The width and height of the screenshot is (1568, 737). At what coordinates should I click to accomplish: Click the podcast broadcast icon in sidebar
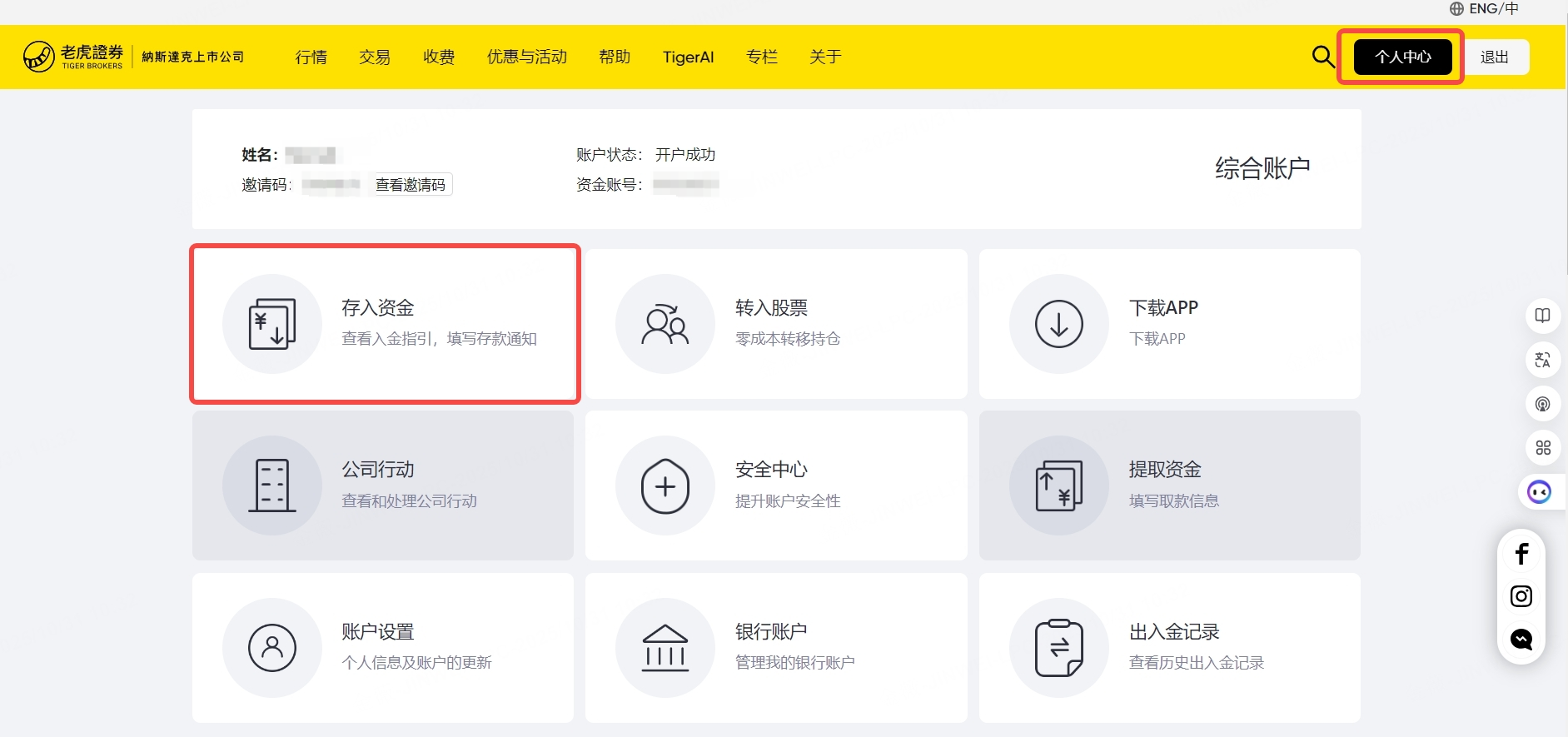1543,404
